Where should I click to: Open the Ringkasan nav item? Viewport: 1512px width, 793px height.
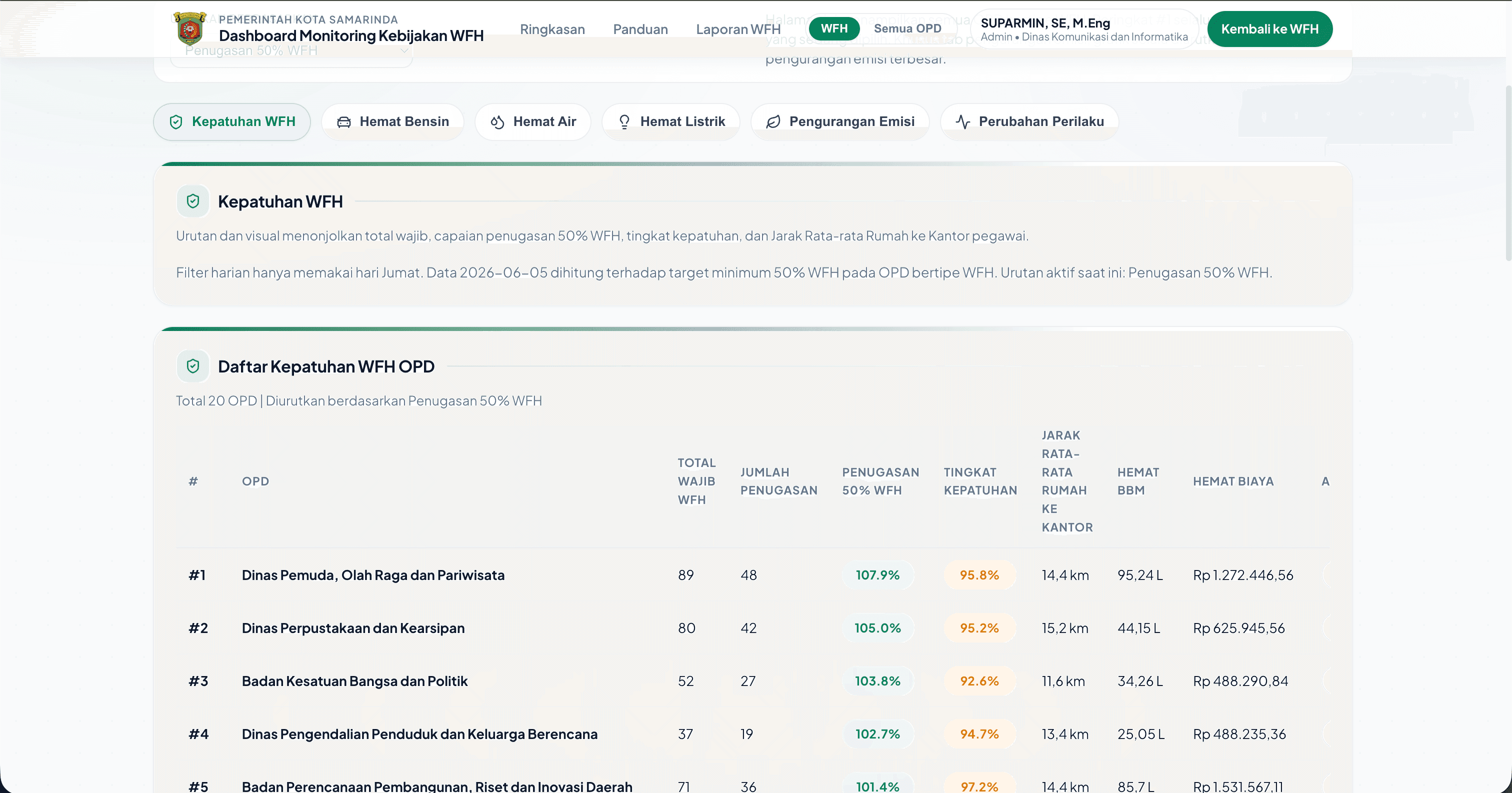pos(552,29)
